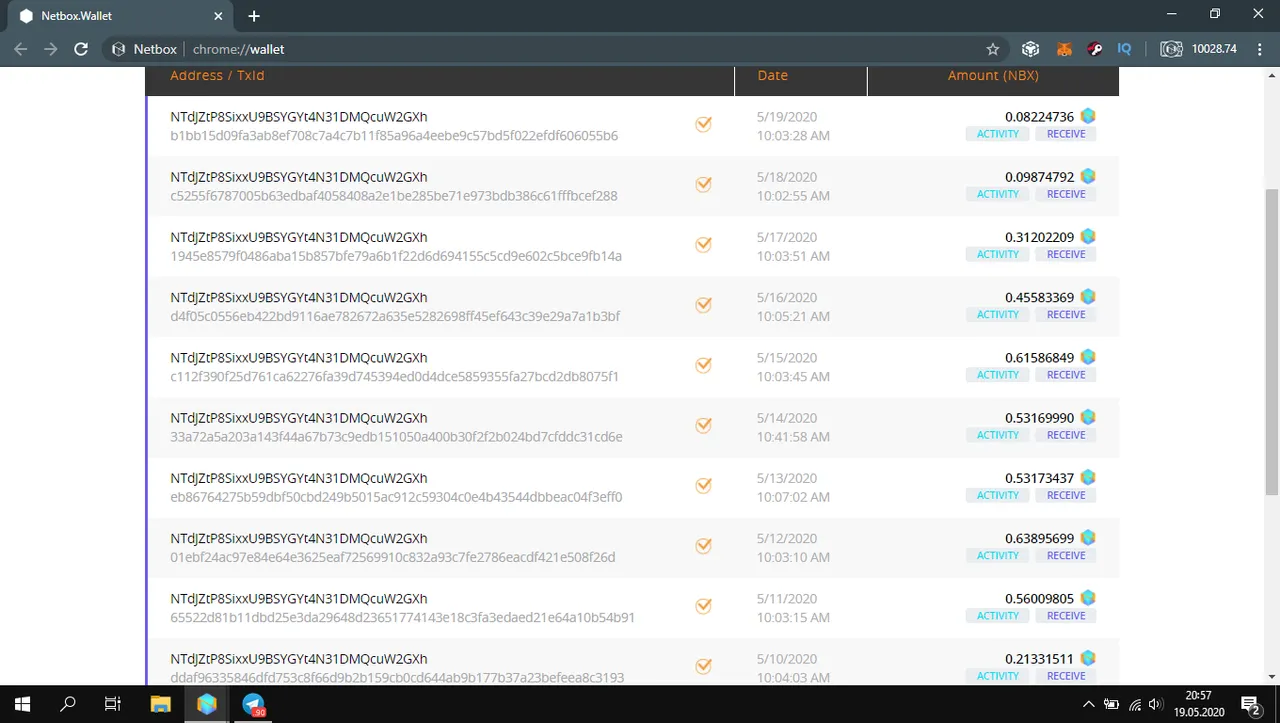Viewport: 1280px width, 723px height.
Task: Select TxId starting with b1bb15d09fa3ab8ef
Action: pyautogui.click(x=394, y=136)
